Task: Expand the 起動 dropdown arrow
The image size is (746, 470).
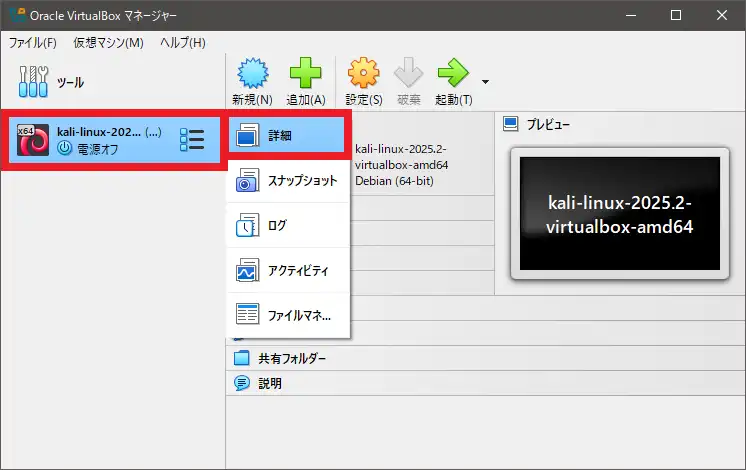Action: pos(485,82)
